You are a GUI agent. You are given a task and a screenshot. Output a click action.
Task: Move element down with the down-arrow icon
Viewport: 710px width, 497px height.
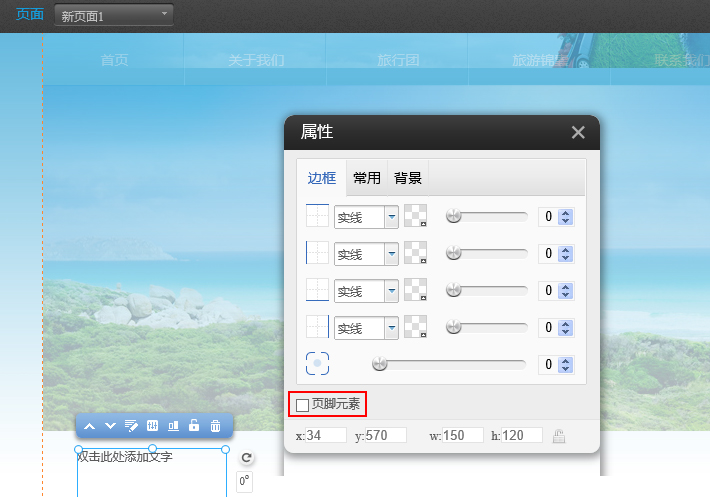[x=110, y=426]
